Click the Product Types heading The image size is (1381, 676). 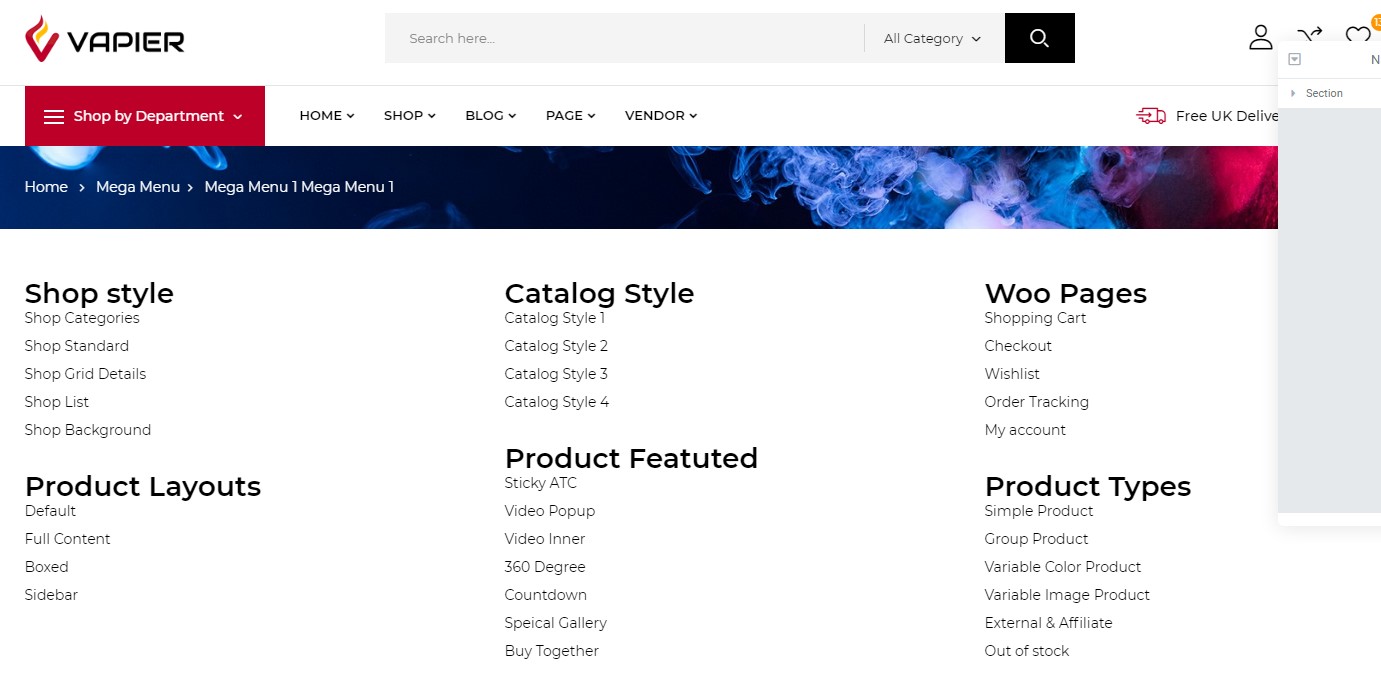coord(1088,486)
